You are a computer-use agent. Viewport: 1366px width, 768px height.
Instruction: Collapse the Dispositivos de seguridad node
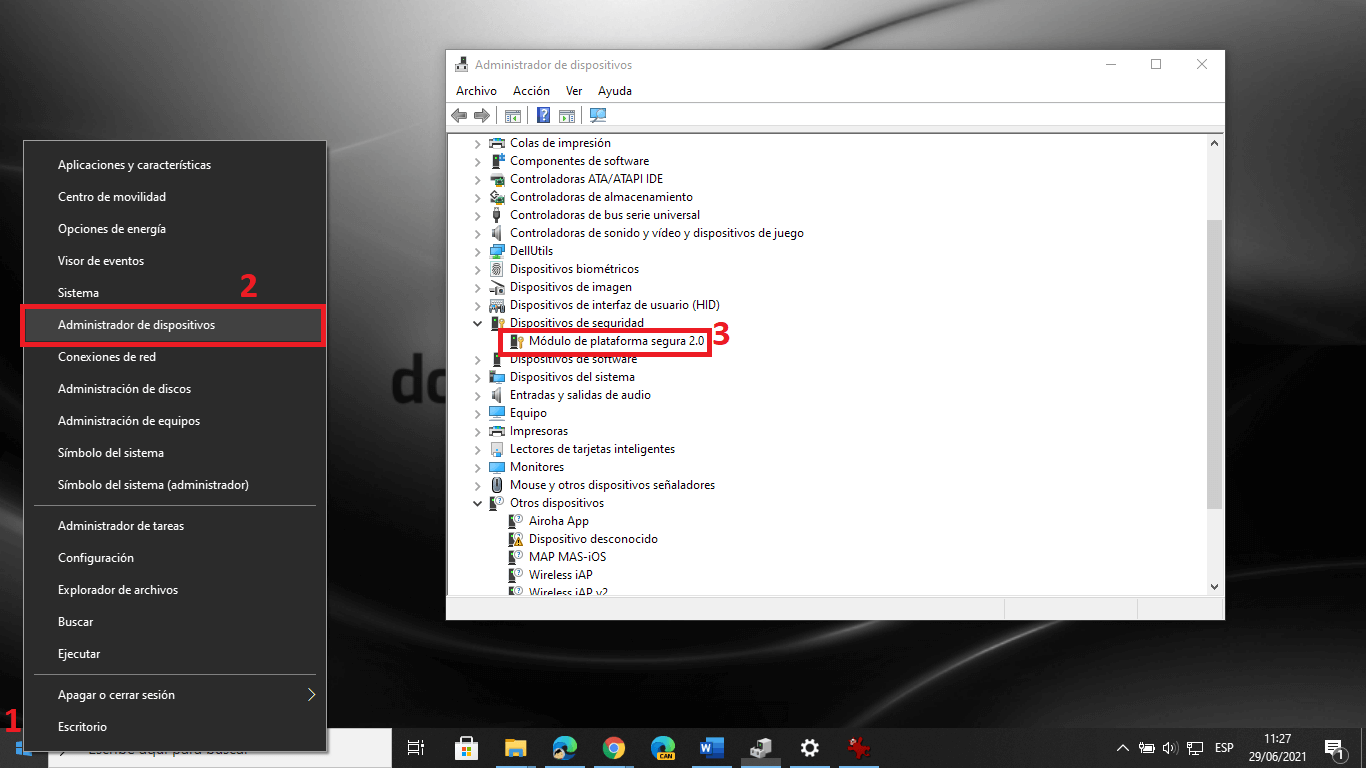[478, 323]
